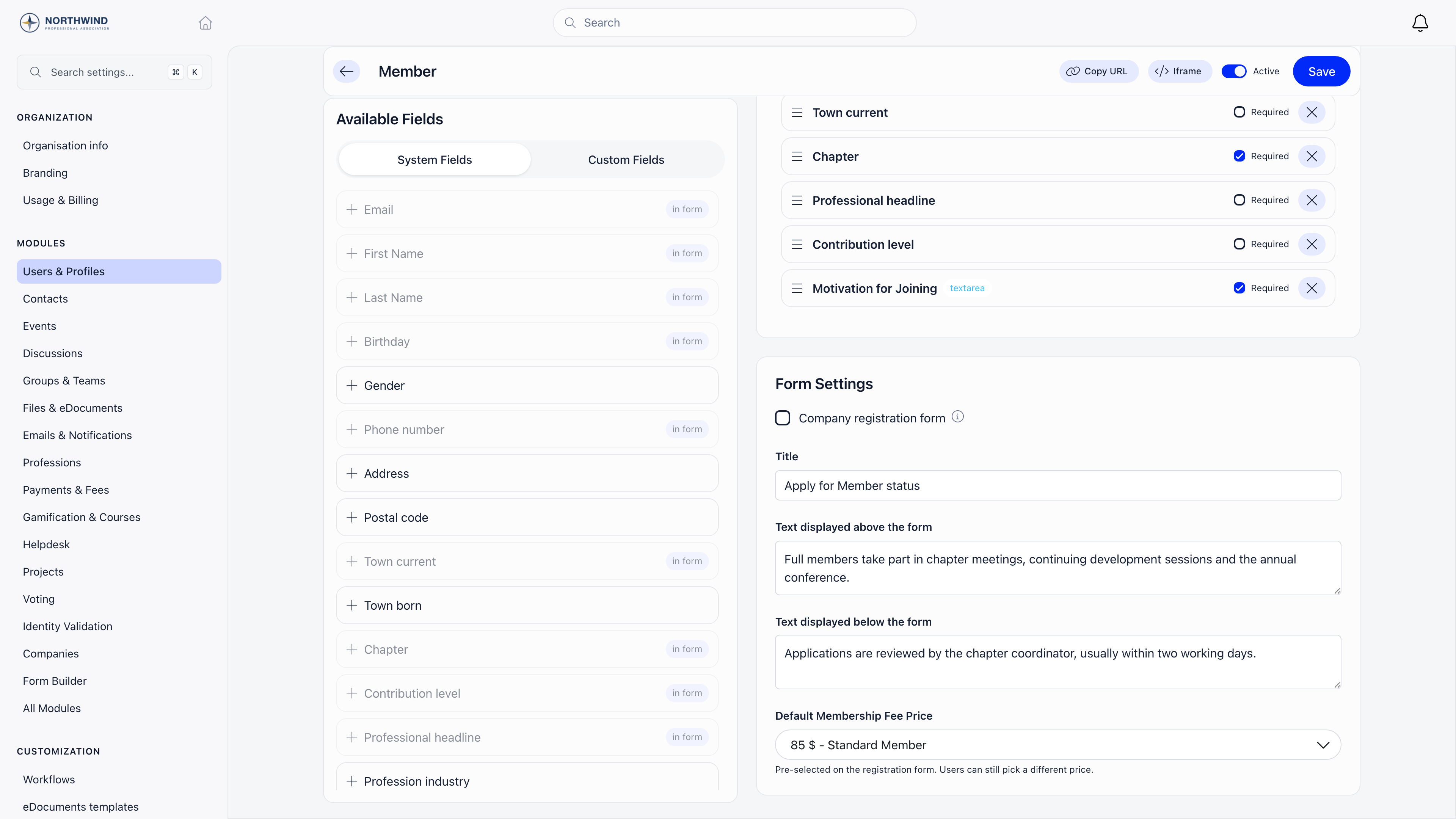
Task: Add the Postal code field
Action: 527,517
